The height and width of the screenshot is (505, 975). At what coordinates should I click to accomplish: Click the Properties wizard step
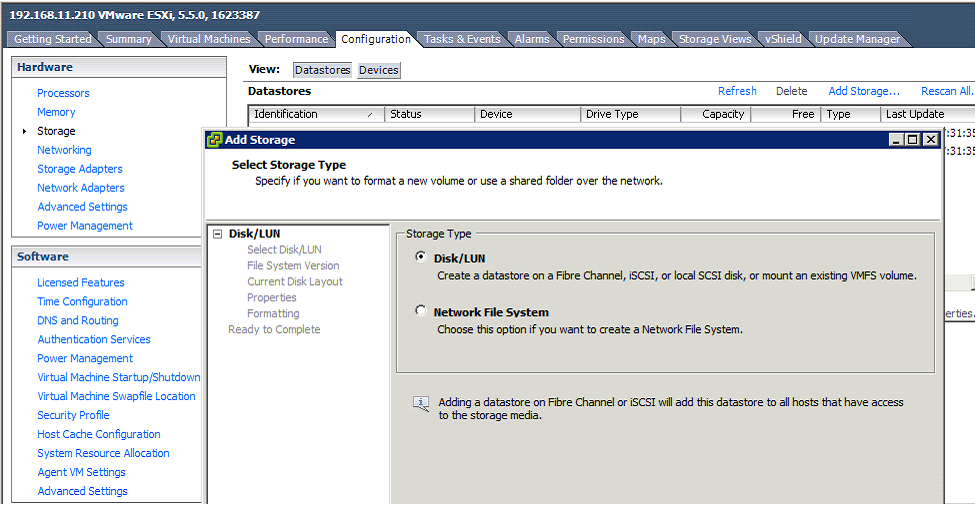(272, 298)
